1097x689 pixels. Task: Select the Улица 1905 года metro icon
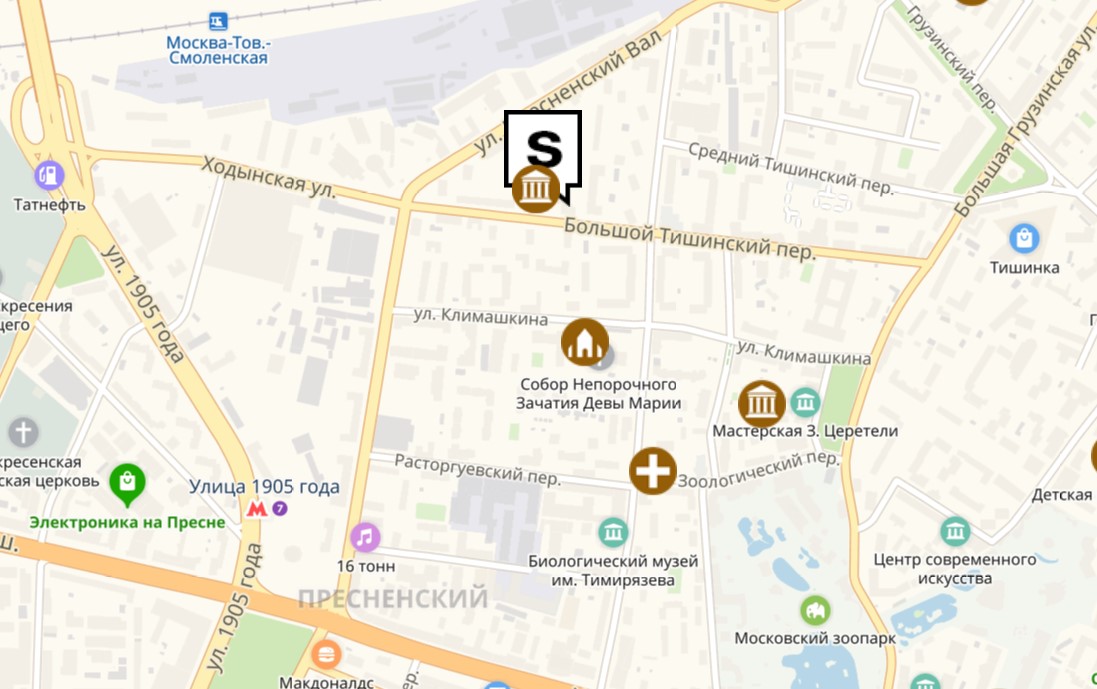(x=257, y=509)
